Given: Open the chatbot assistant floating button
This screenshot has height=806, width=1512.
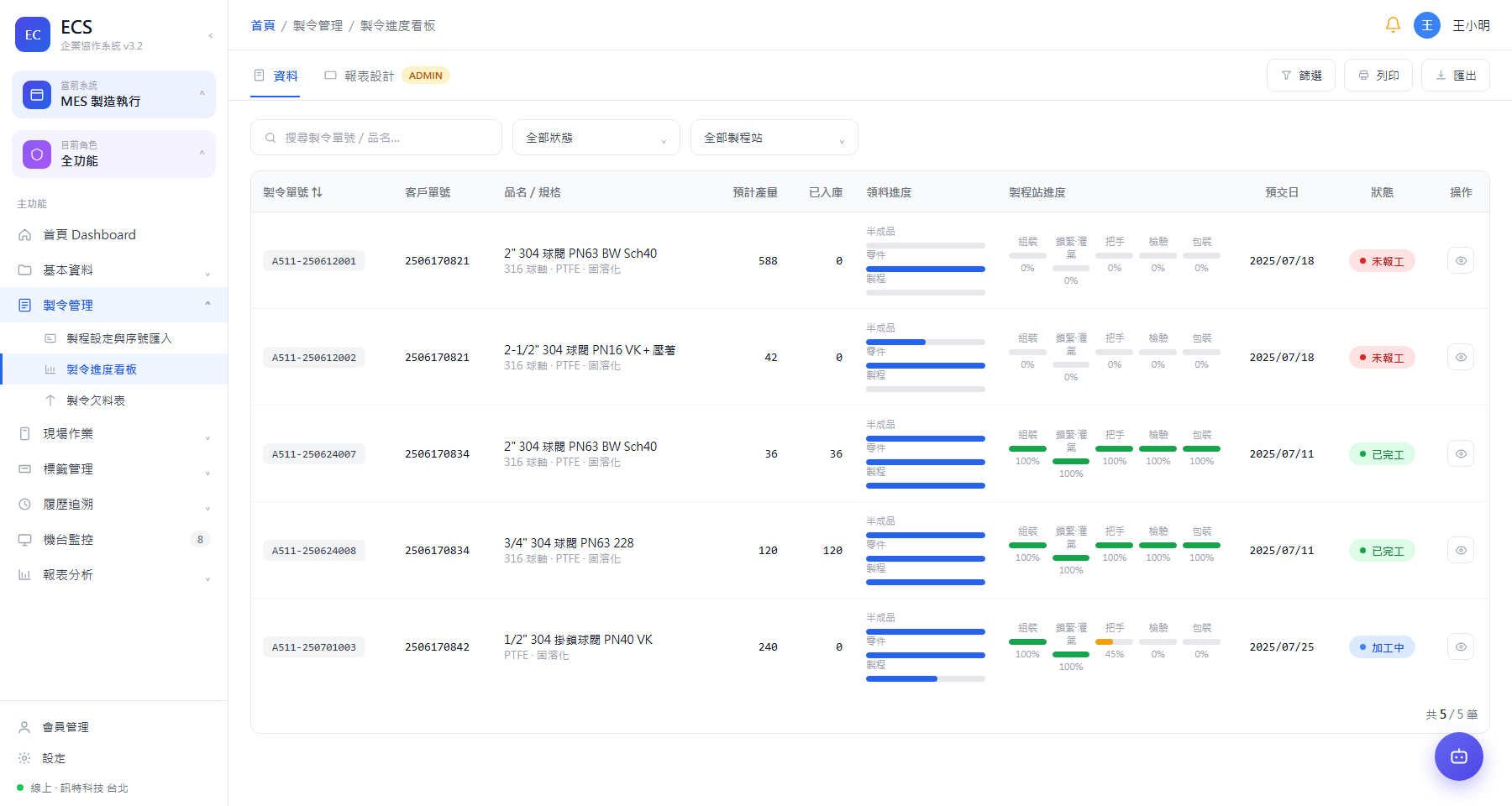Looking at the screenshot, I should click(1459, 756).
